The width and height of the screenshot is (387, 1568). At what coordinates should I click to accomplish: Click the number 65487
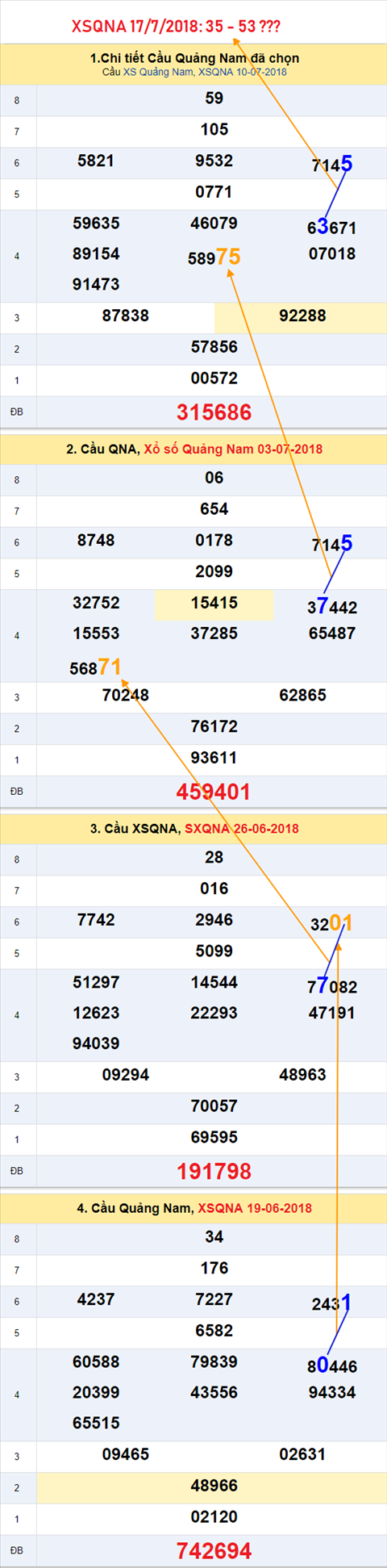tap(332, 633)
